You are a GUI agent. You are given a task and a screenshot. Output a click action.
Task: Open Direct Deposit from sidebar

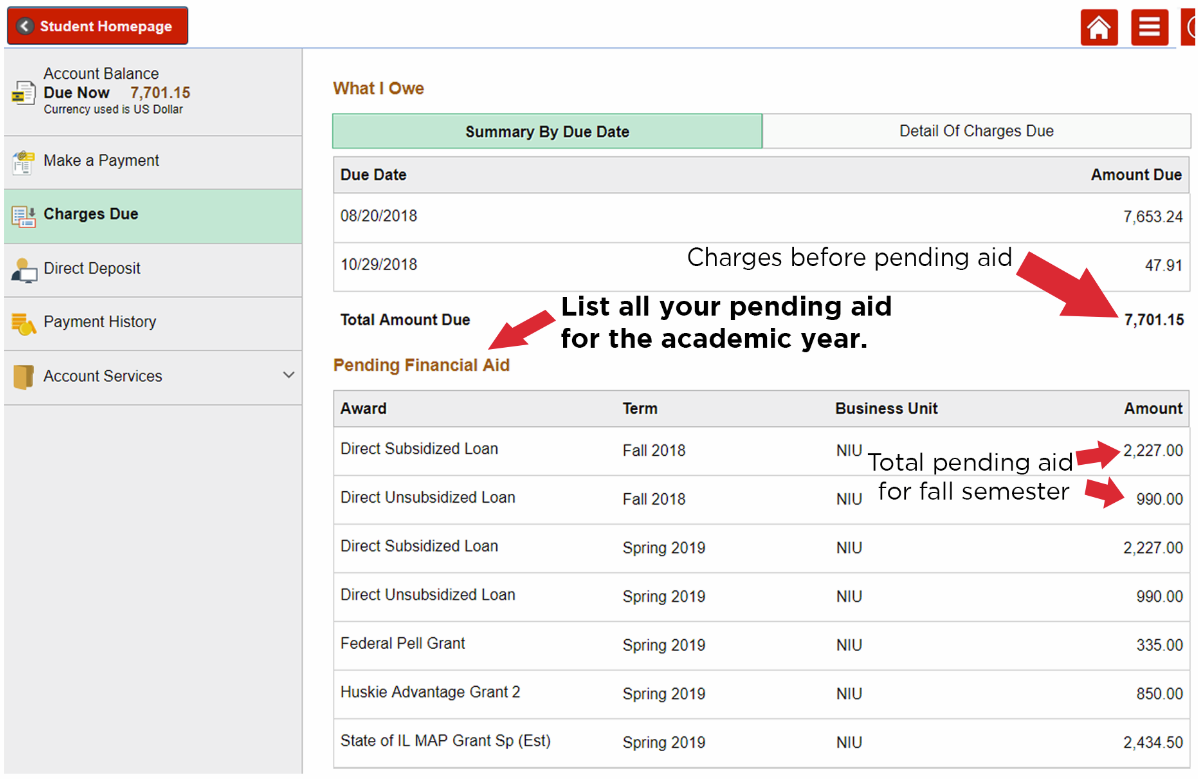coord(92,269)
